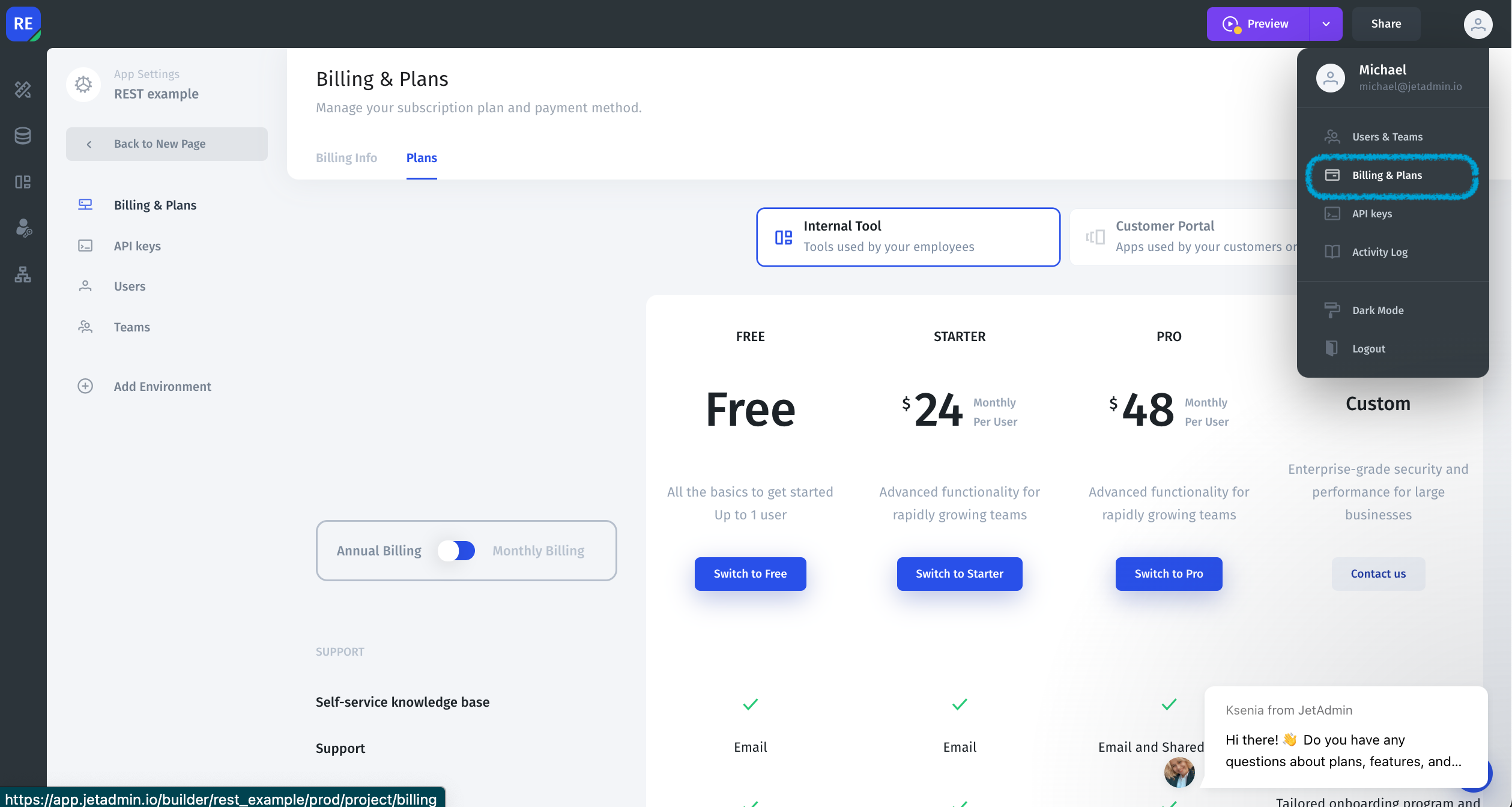1512x807 pixels.
Task: Click the Switch to Starter button
Action: 959,574
